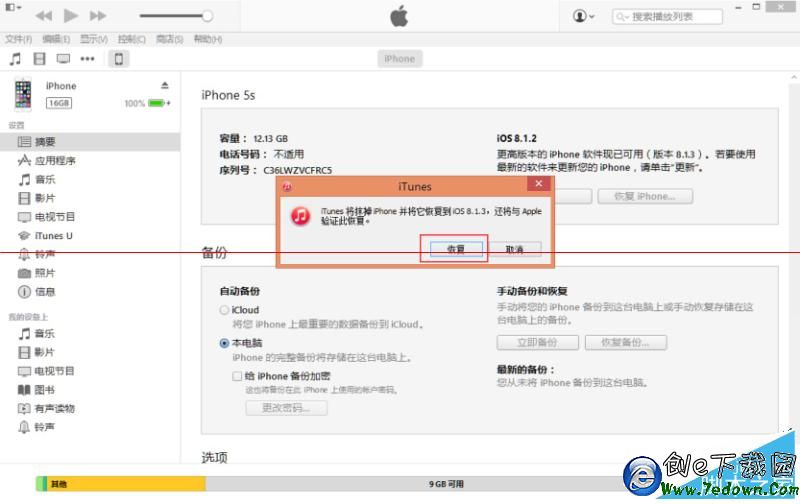Open the 帮助 menu
Screen dimensions: 800x504
pyautogui.click(x=208, y=39)
